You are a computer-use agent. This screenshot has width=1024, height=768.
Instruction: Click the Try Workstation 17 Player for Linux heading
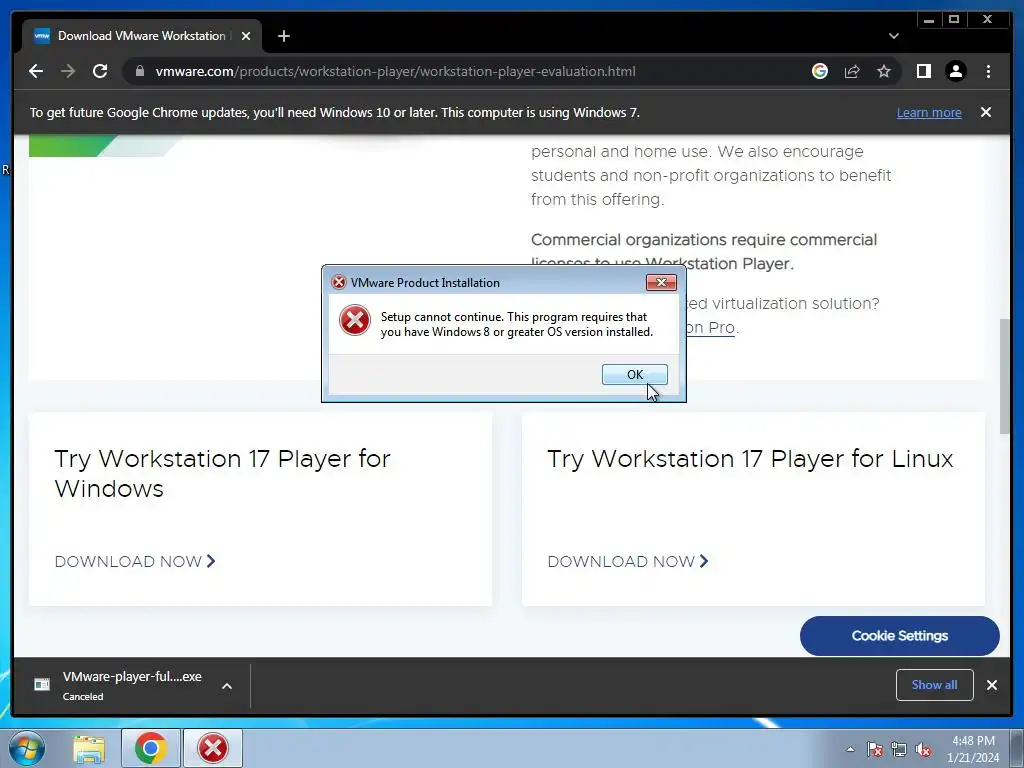750,458
